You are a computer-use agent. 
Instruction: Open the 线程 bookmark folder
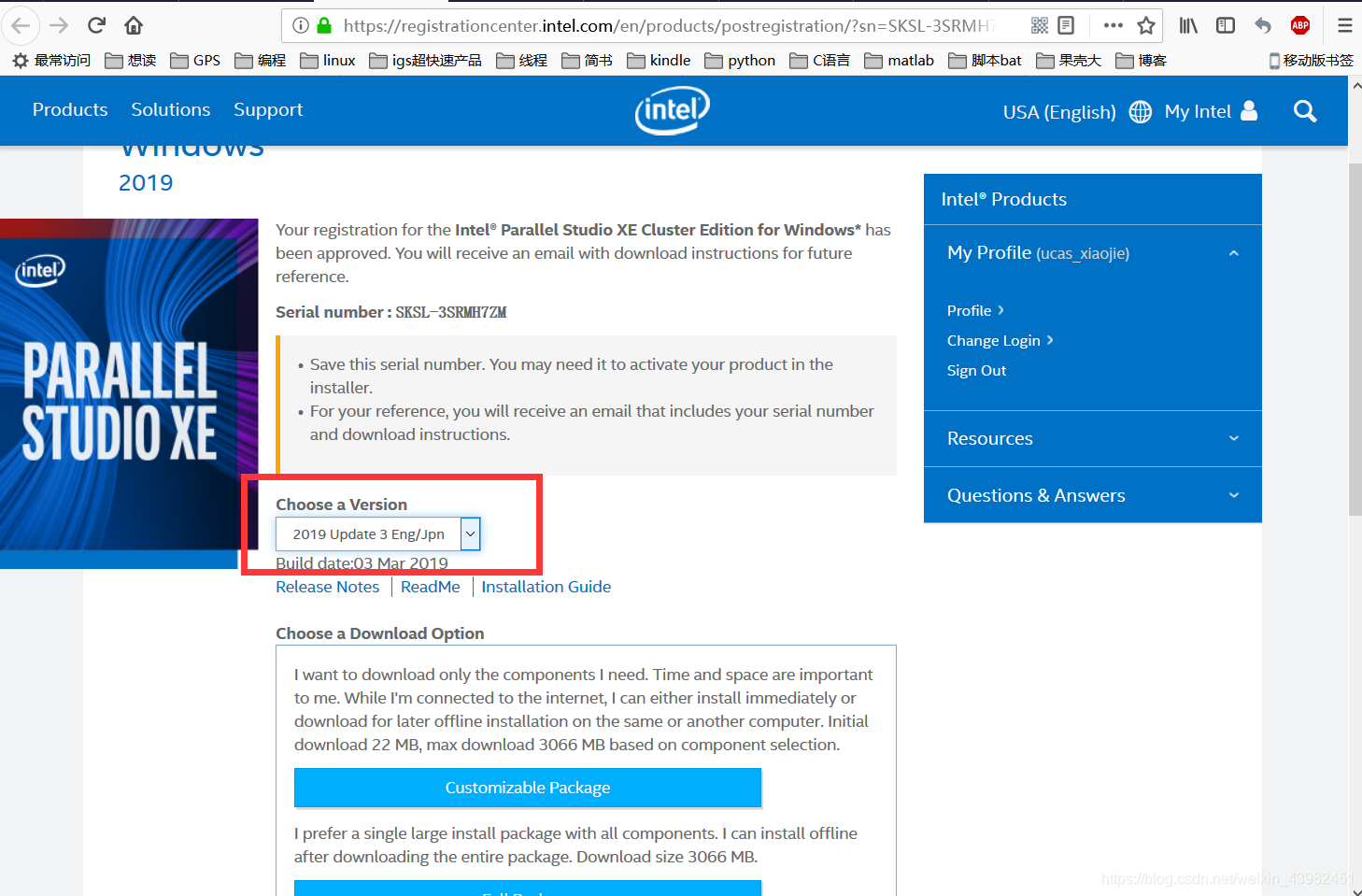point(522,61)
